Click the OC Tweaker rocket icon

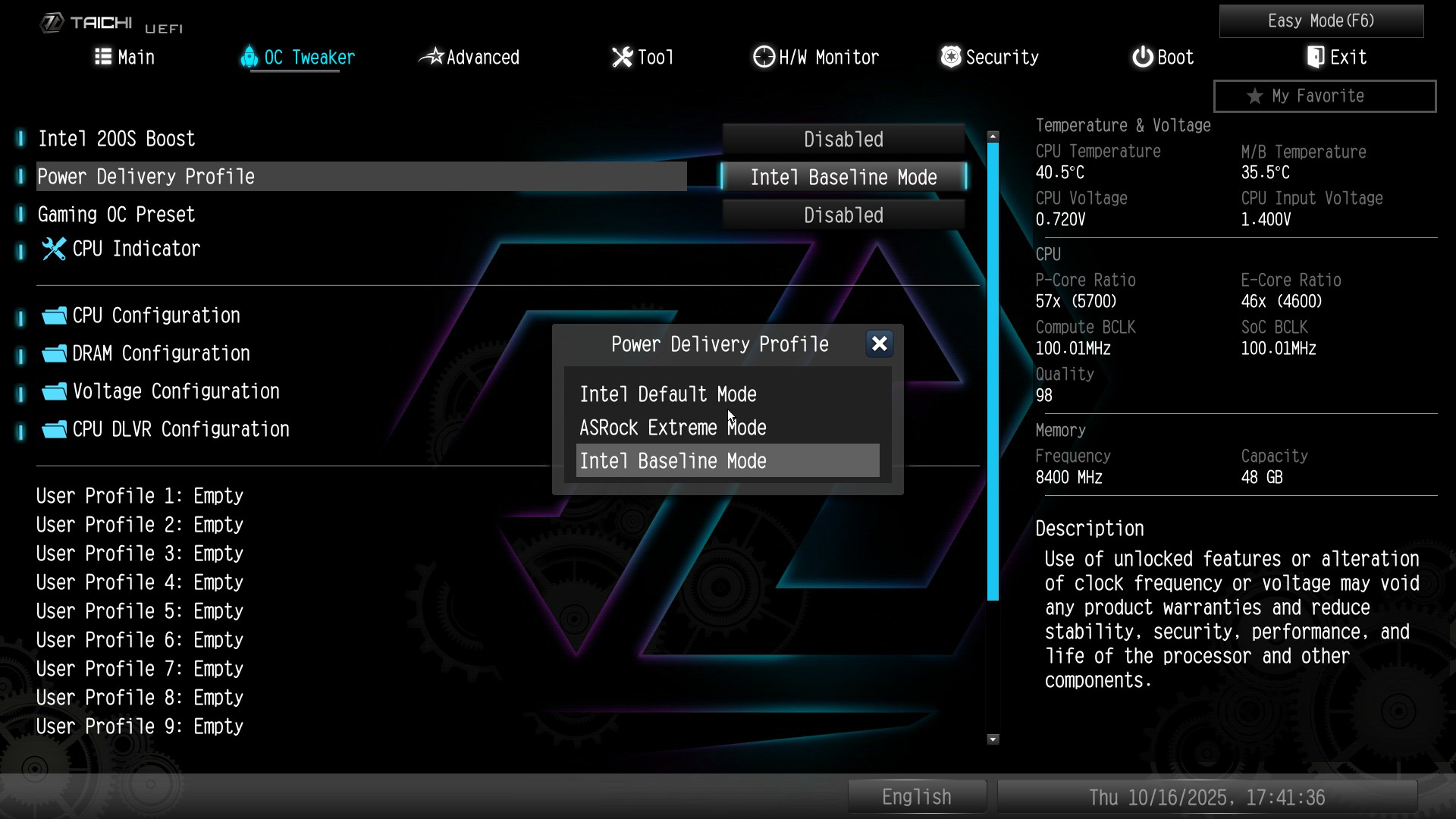[249, 57]
